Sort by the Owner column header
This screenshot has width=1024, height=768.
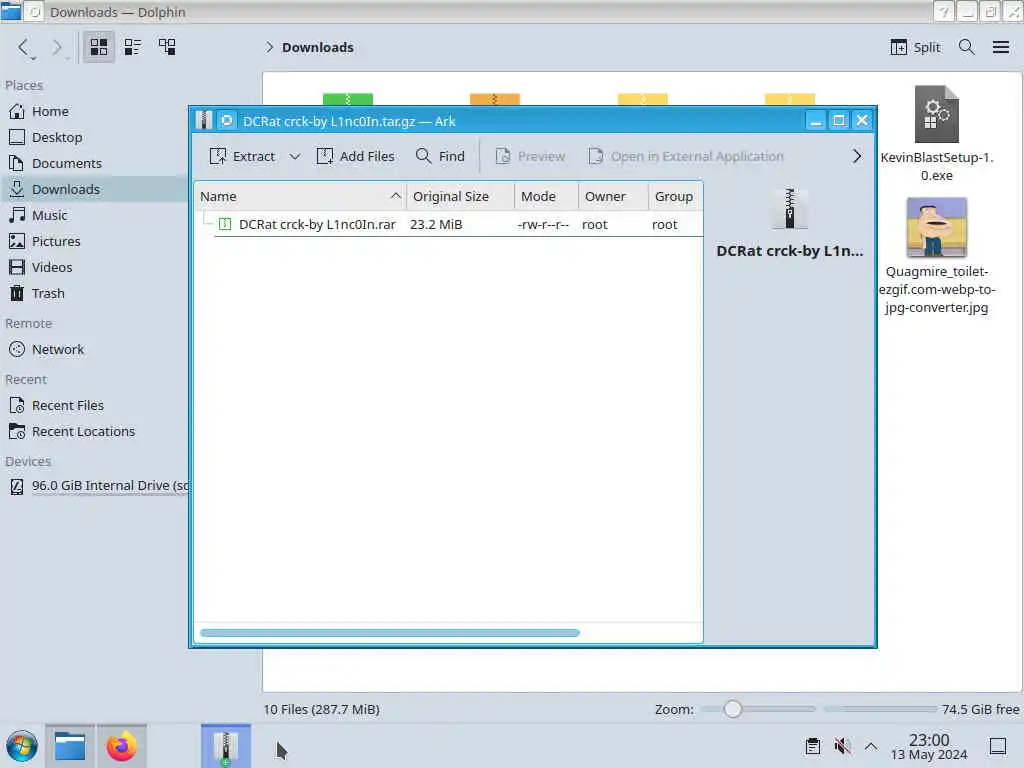(613, 197)
